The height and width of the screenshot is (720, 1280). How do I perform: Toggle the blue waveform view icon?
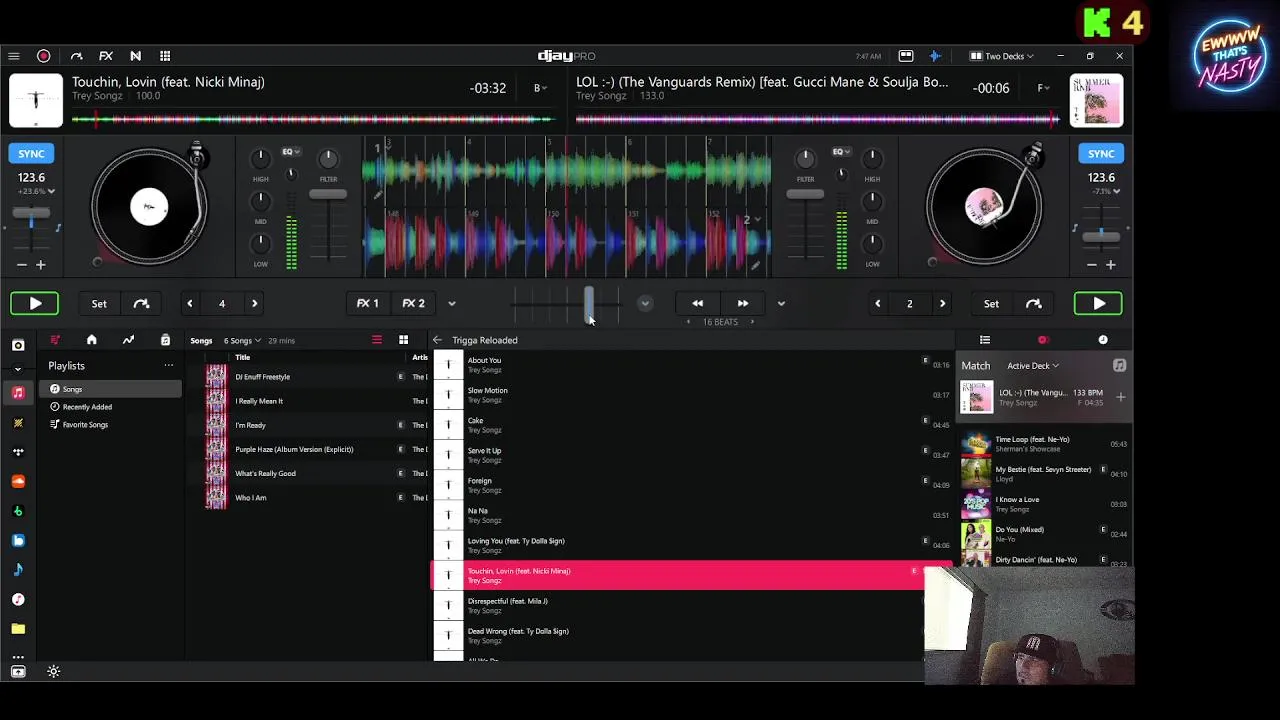click(x=935, y=56)
